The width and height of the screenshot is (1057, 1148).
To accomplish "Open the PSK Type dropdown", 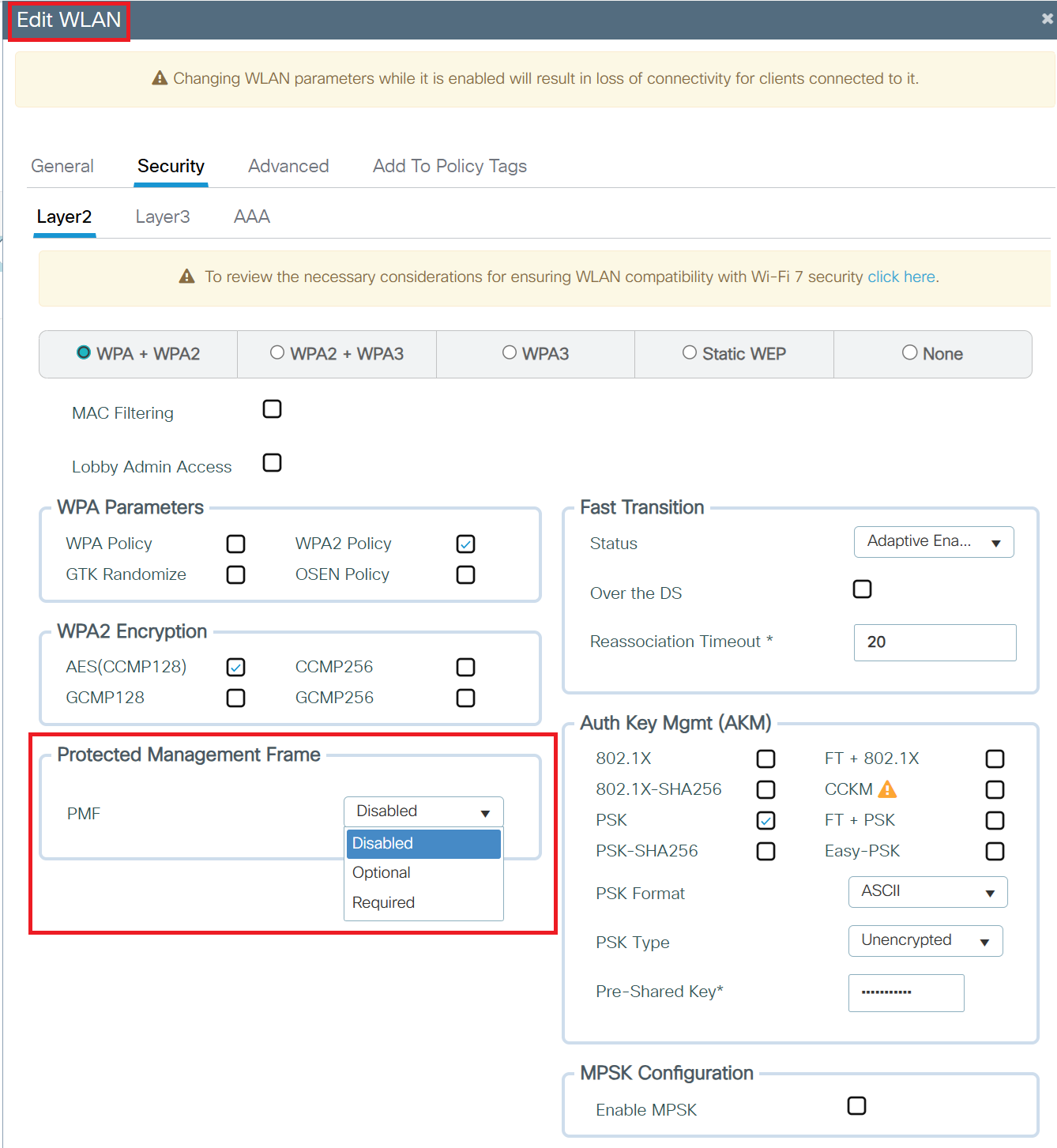I will [x=925, y=941].
